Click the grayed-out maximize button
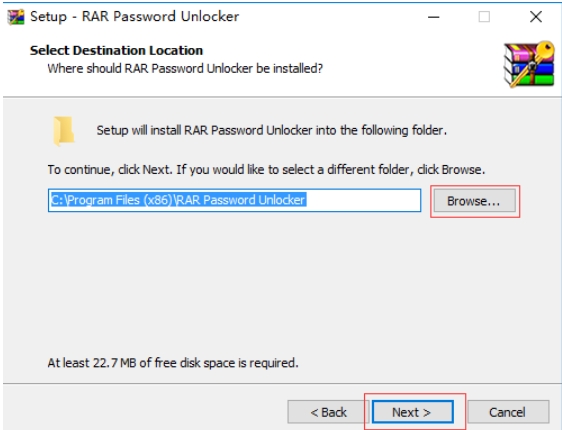The image size is (562, 430). [484, 17]
